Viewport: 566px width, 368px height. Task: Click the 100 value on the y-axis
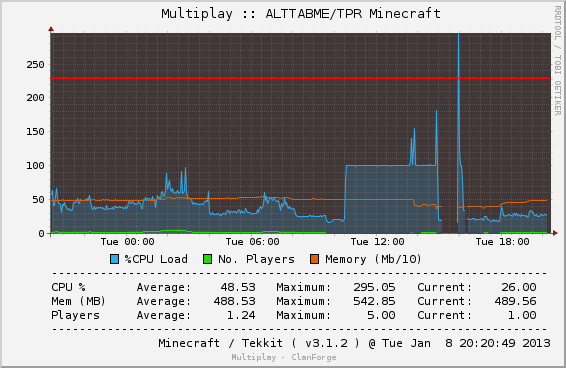click(35, 166)
